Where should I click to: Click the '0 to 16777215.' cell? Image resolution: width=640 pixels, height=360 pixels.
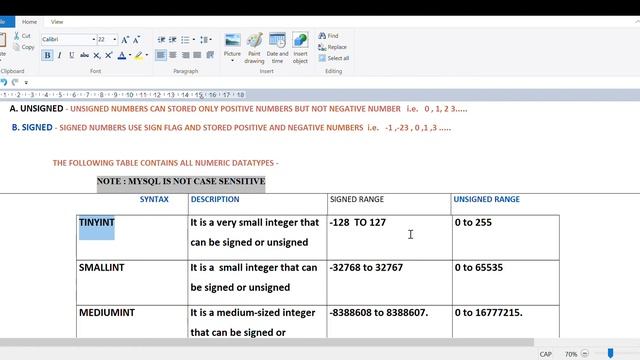(506, 322)
